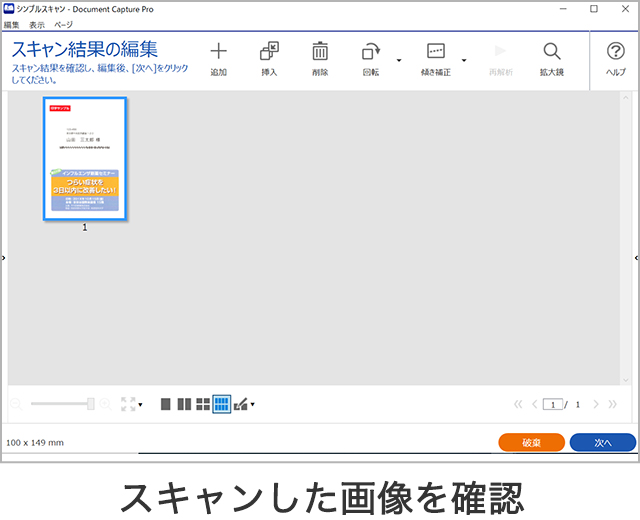Switch to single page view layout
The width and height of the screenshot is (640, 520).
pos(167,404)
